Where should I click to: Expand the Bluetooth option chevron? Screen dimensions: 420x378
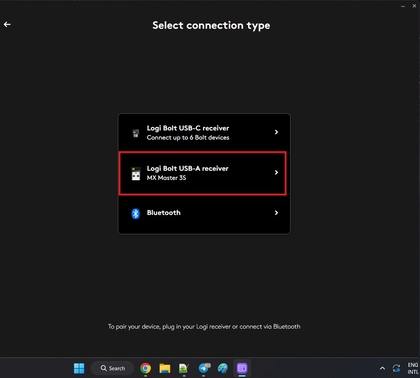pyautogui.click(x=276, y=213)
